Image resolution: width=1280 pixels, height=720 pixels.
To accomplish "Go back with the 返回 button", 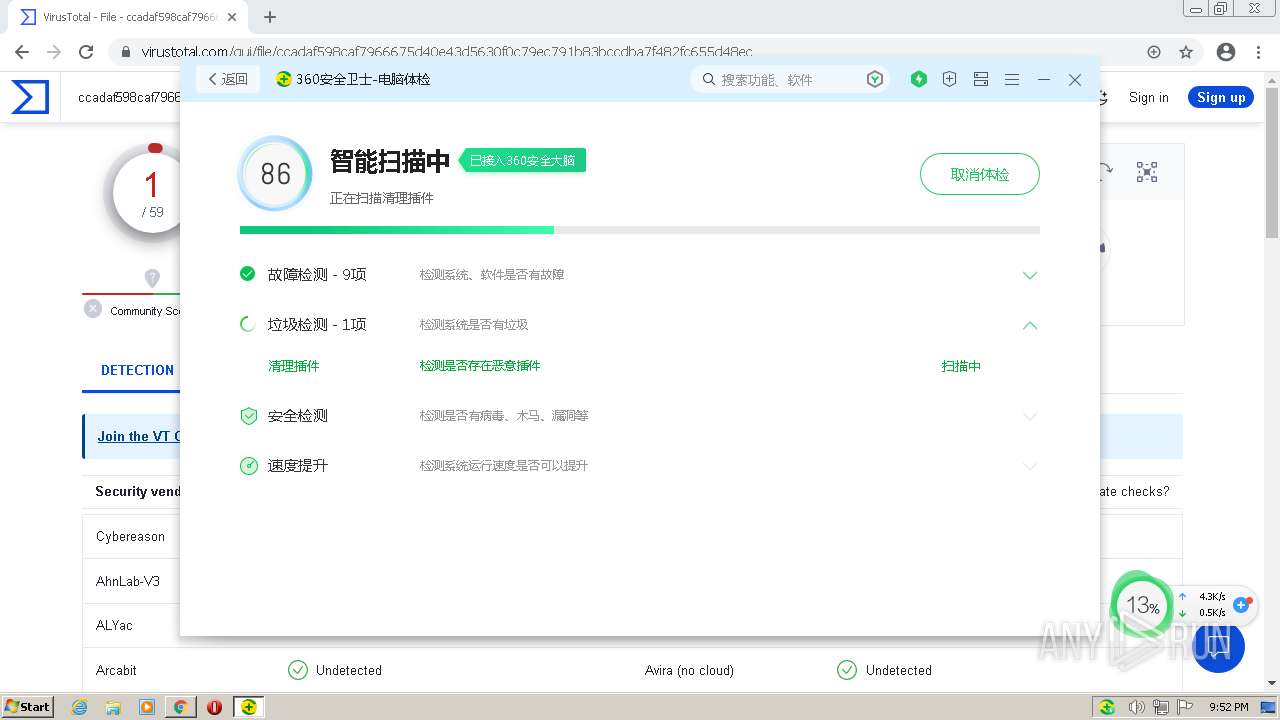I will [228, 79].
